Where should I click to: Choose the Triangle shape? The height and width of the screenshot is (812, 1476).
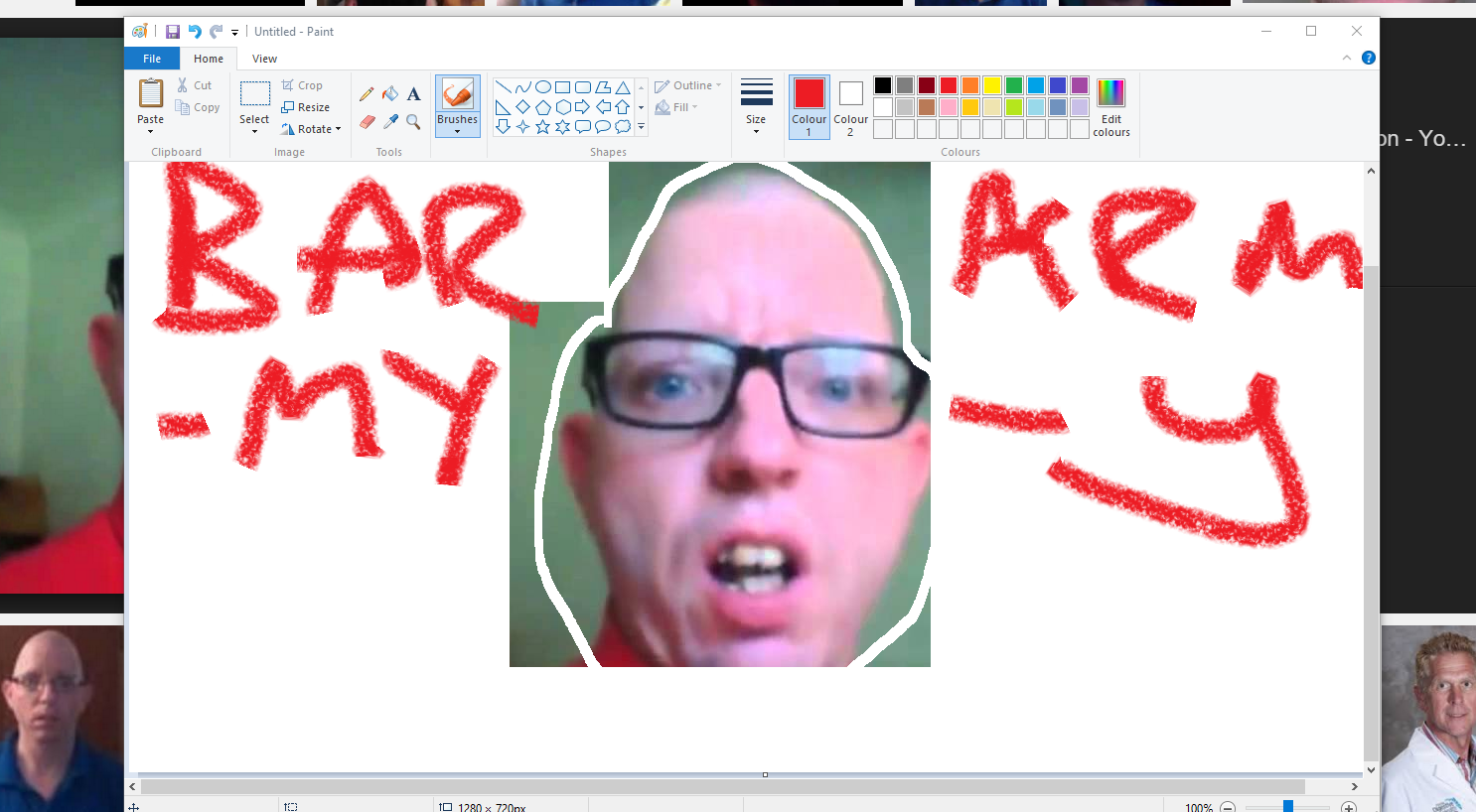(x=623, y=87)
